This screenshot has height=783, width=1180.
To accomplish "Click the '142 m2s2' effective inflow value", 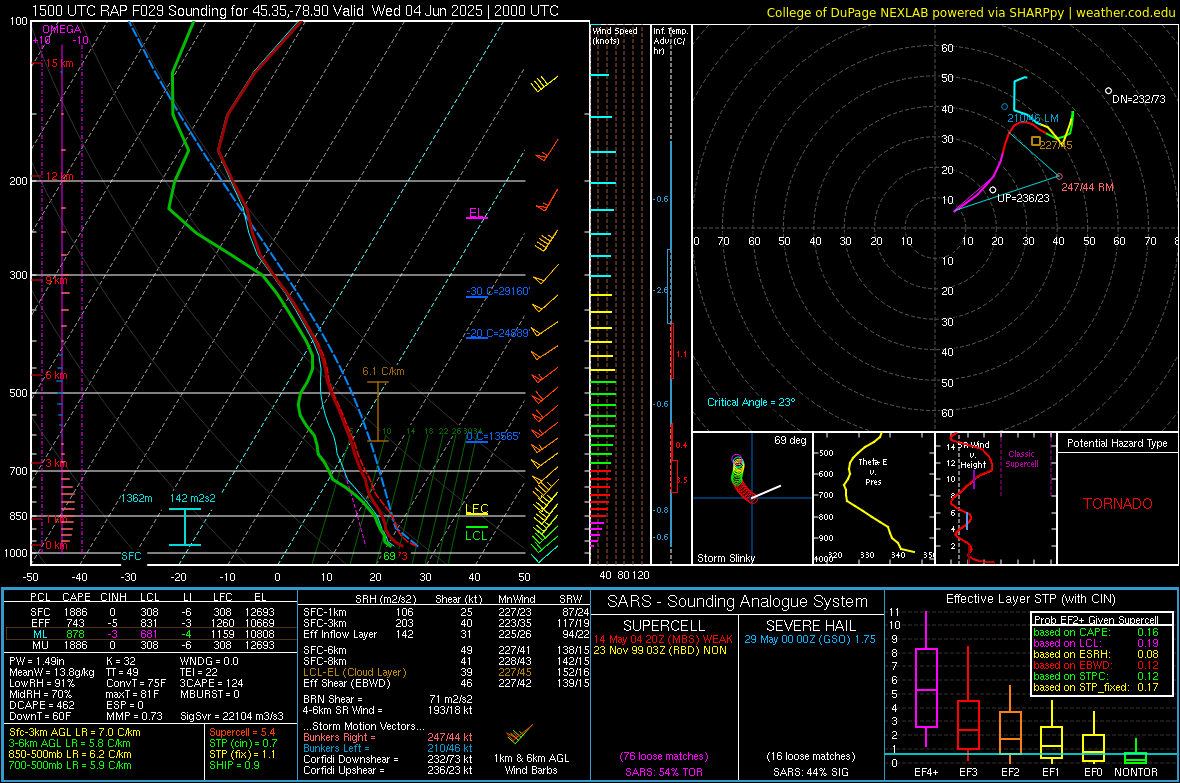I will click(193, 498).
